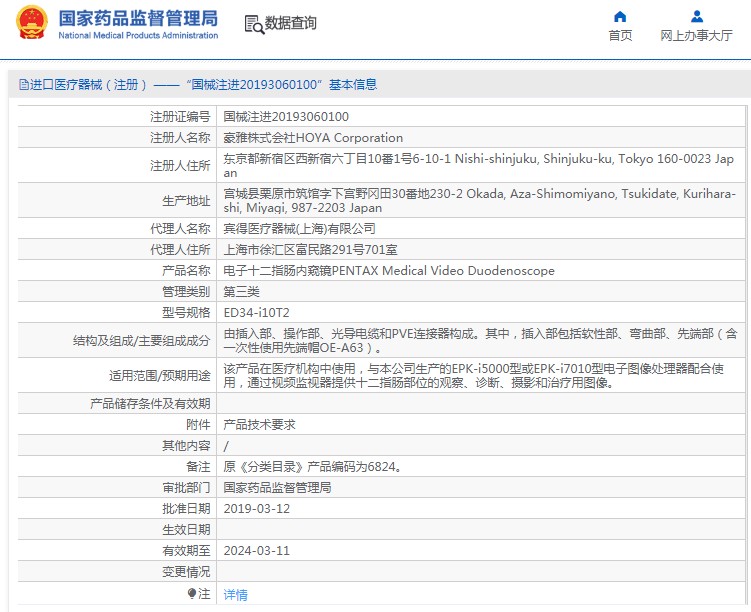Go to 首页 home page link
Screen dimensions: 751x612
(x=620, y=35)
